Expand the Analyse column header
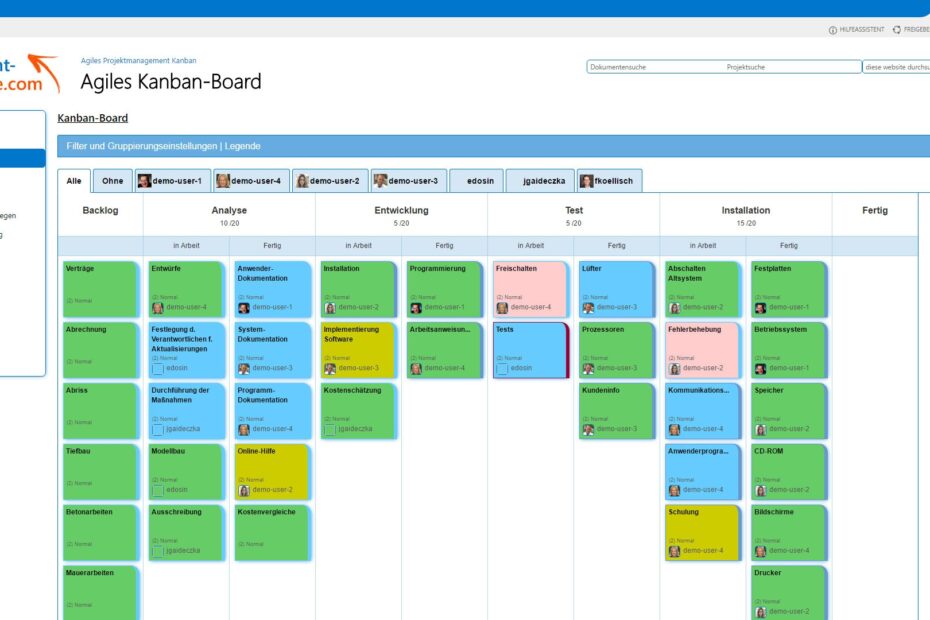 tap(230, 210)
